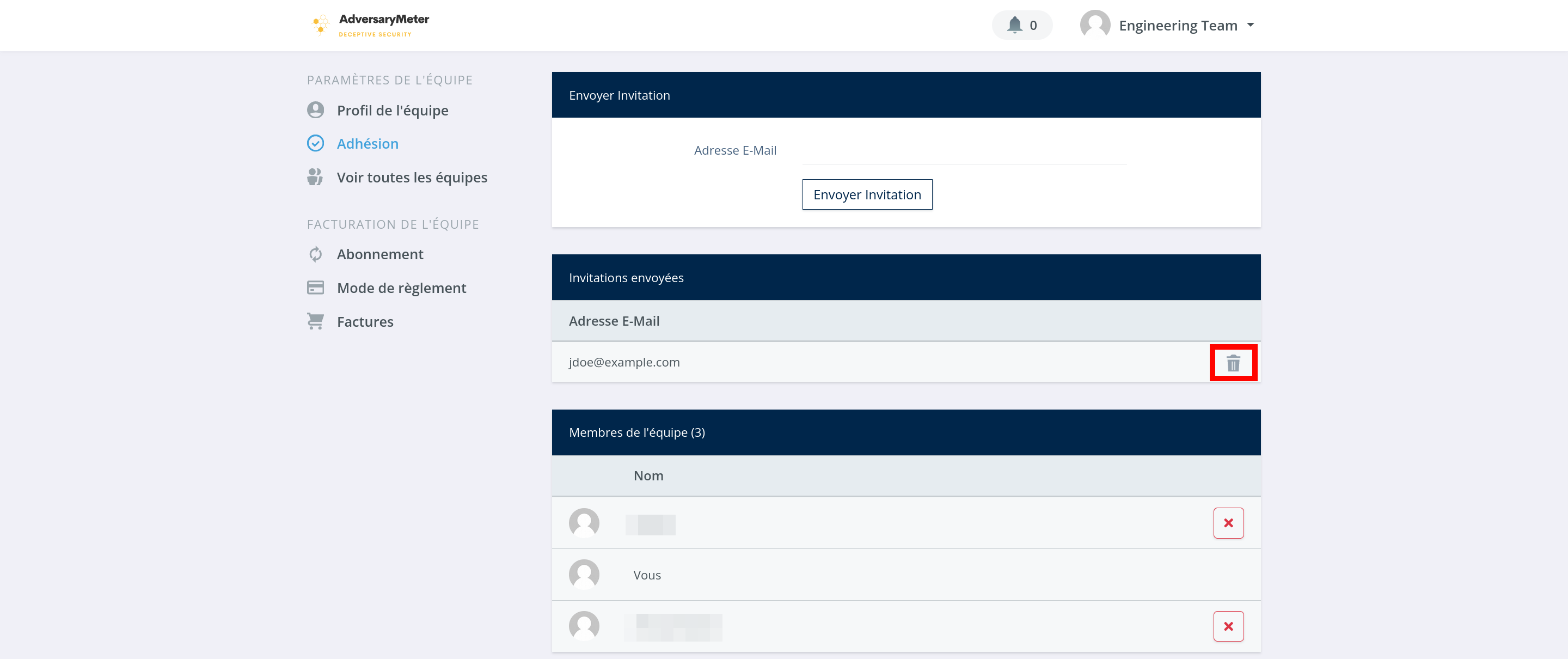
Task: Focus the Adresse E-Mail input field
Action: click(964, 151)
